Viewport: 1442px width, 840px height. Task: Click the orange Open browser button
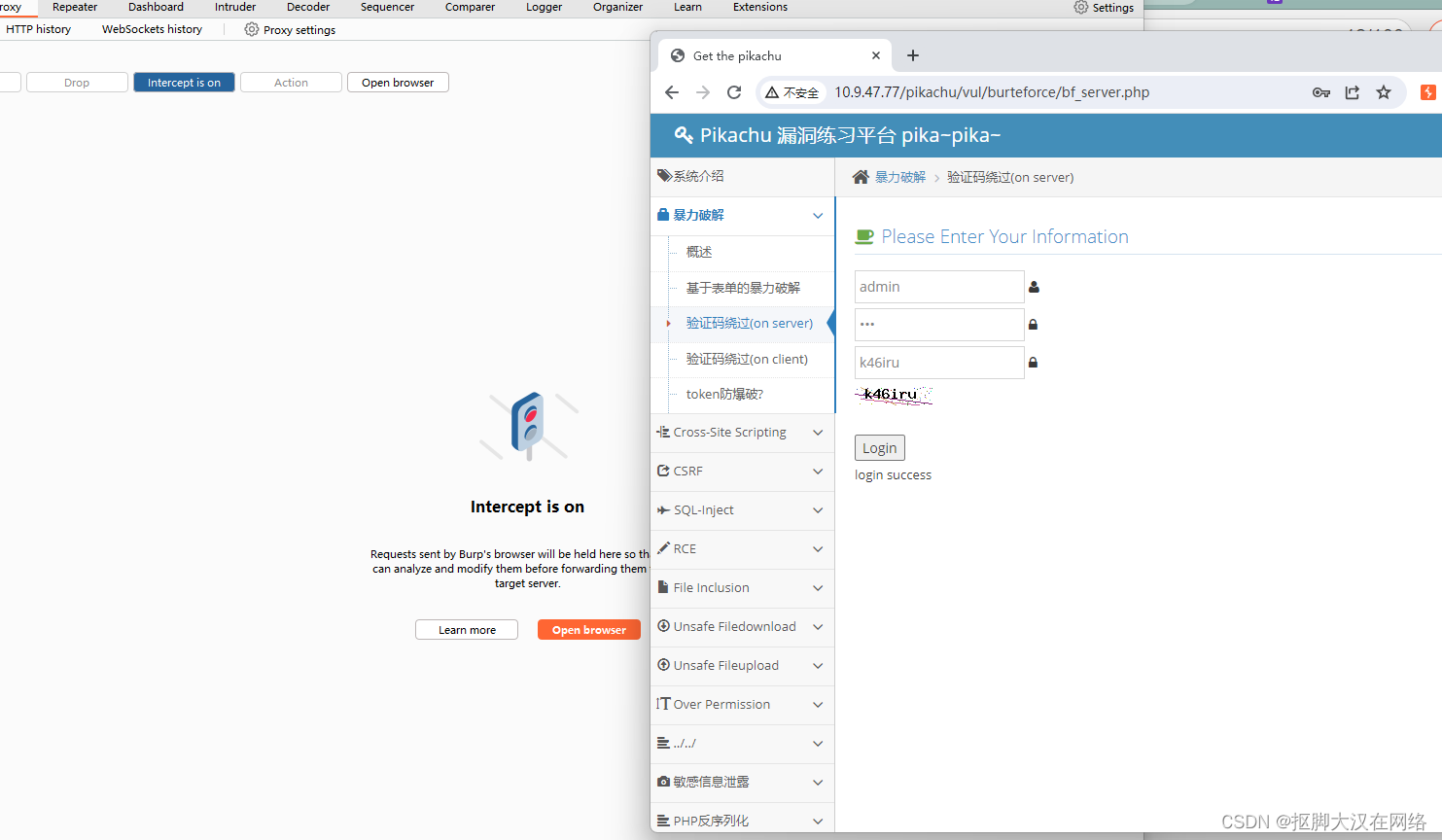tap(589, 630)
